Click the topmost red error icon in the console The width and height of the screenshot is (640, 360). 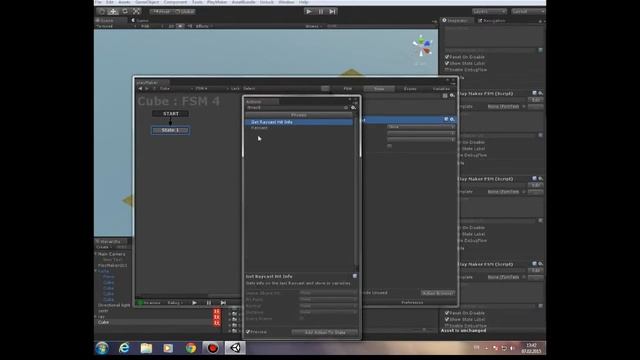tap(217, 311)
